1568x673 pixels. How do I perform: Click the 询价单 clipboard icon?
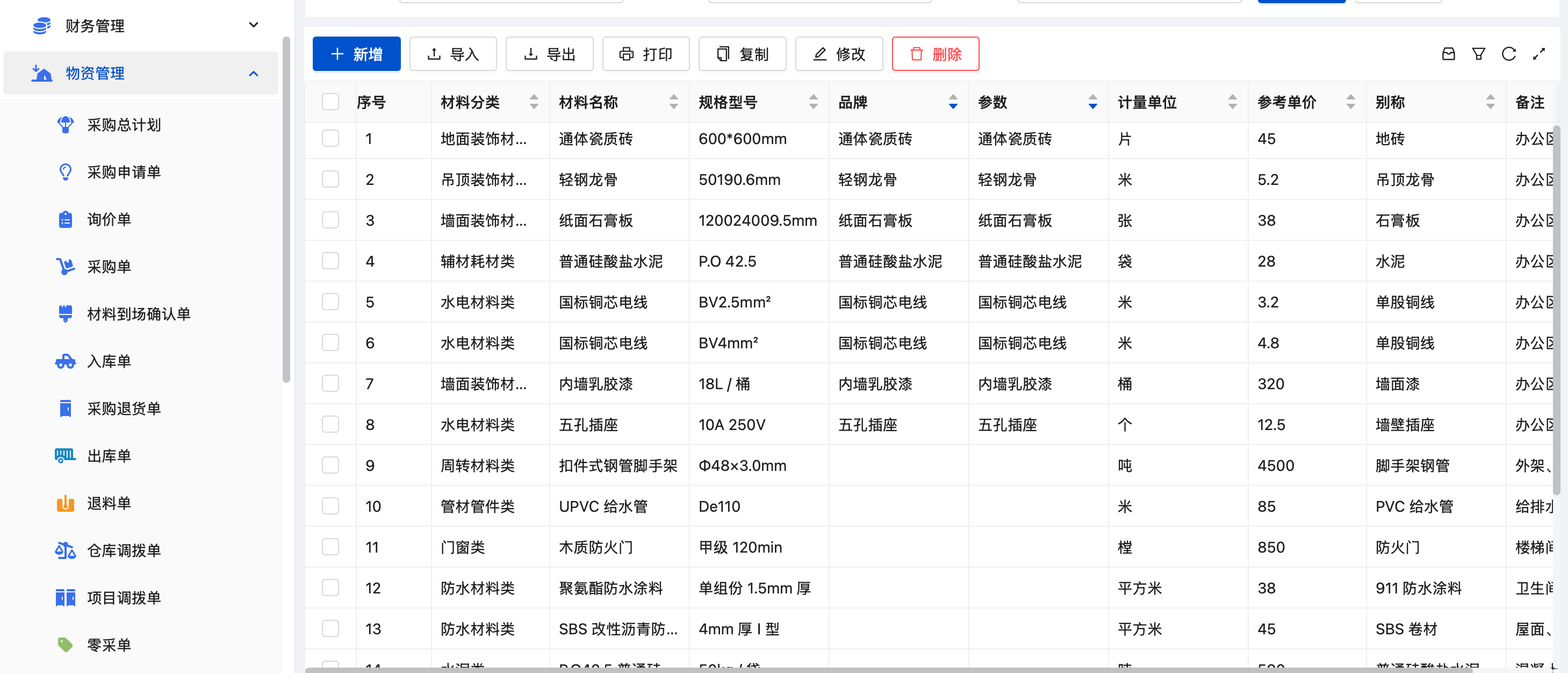click(65, 219)
